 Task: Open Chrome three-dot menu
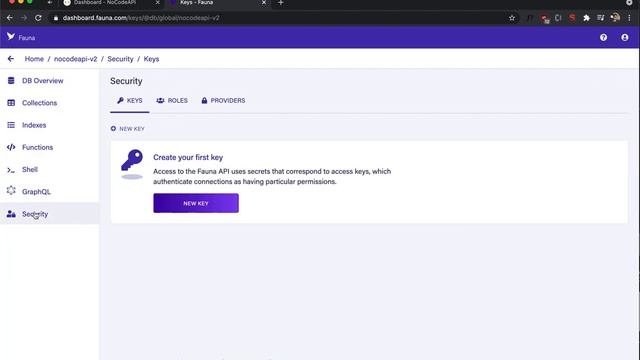[629, 18]
